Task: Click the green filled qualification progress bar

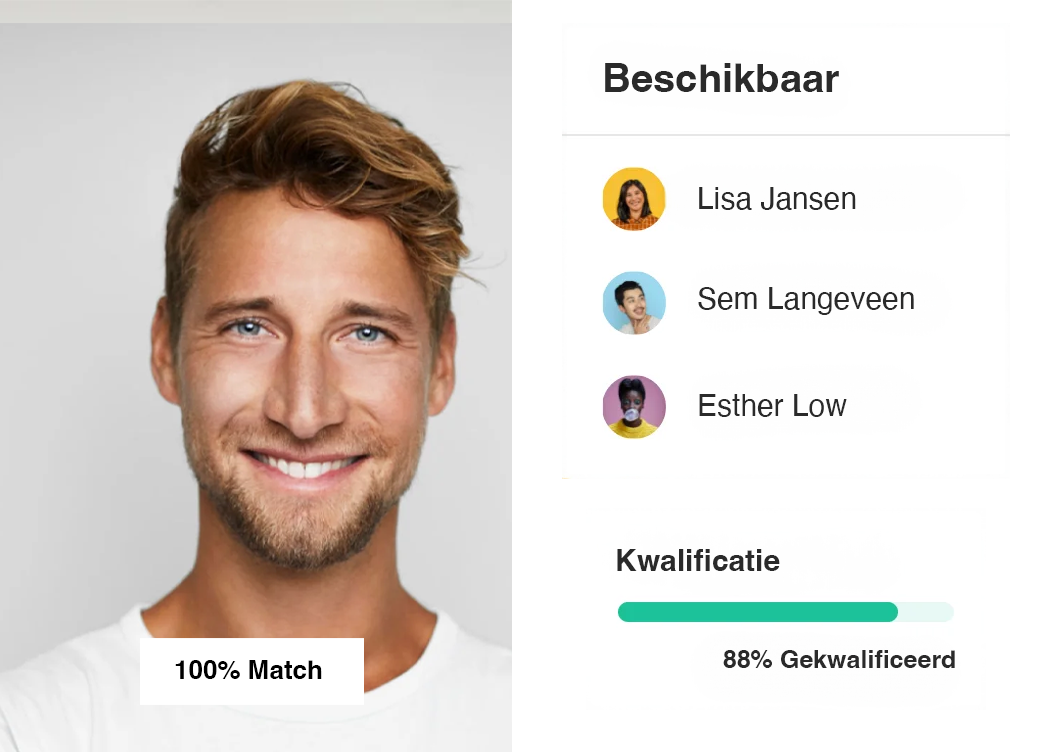Action: (x=757, y=611)
